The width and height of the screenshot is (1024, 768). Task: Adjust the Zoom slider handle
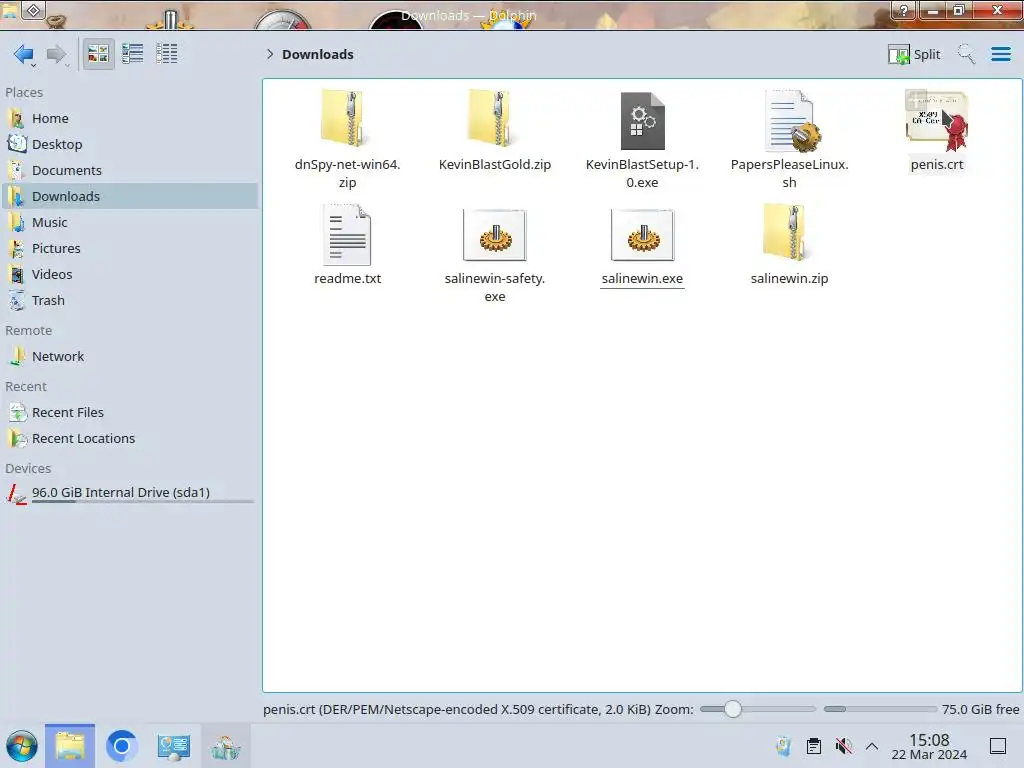pyautogui.click(x=733, y=709)
